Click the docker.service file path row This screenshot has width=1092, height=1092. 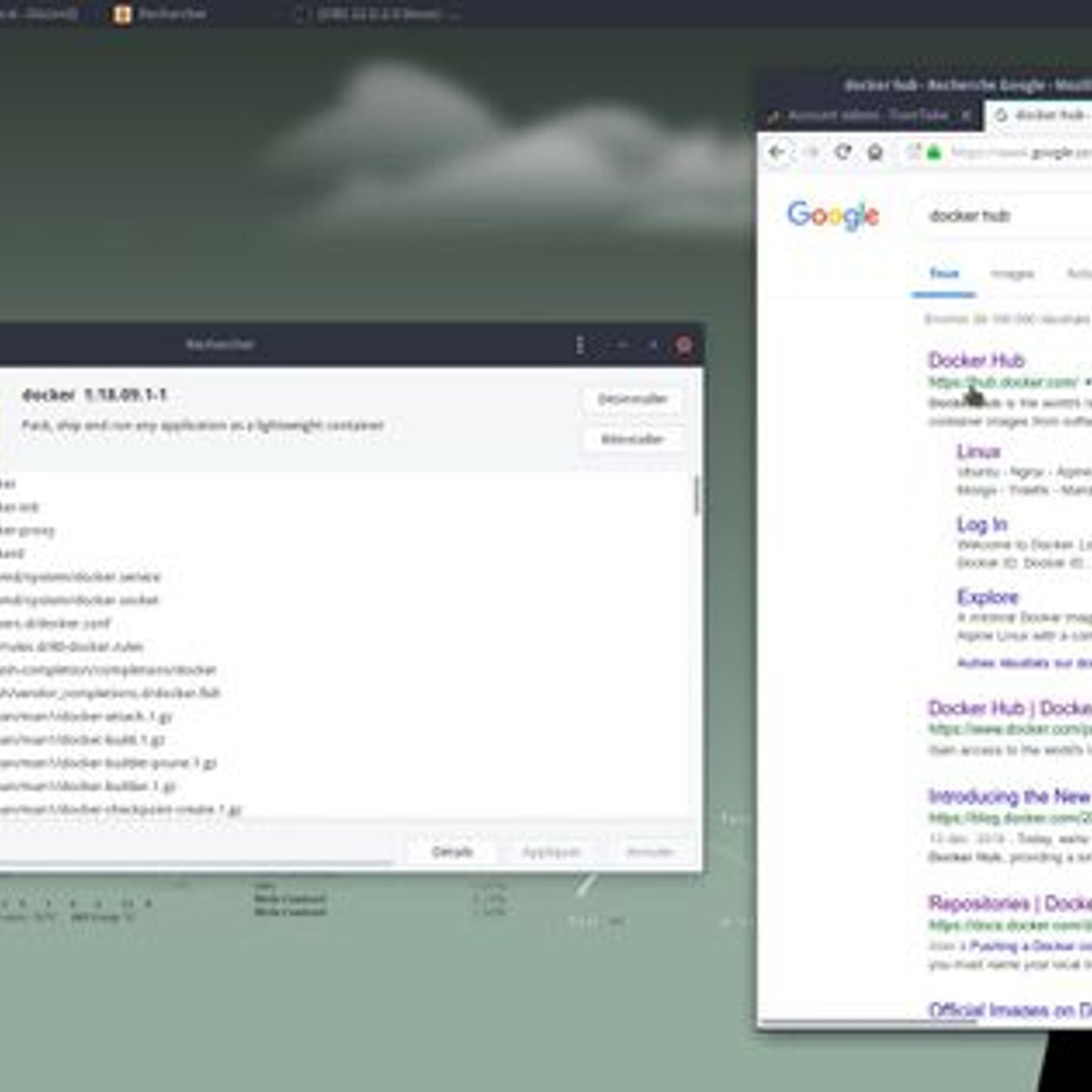coord(80,576)
